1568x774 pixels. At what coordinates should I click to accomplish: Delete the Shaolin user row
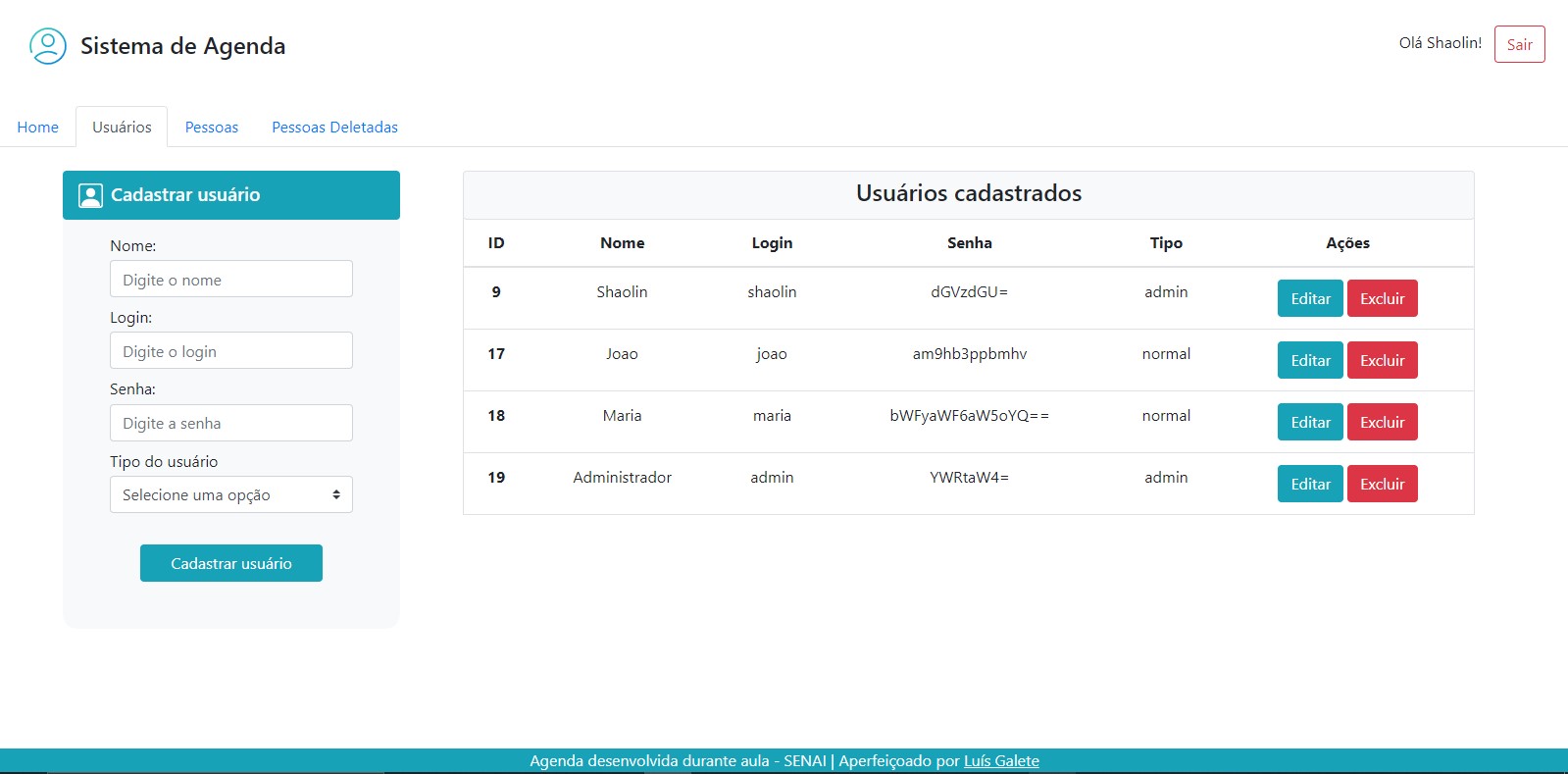[1383, 298]
